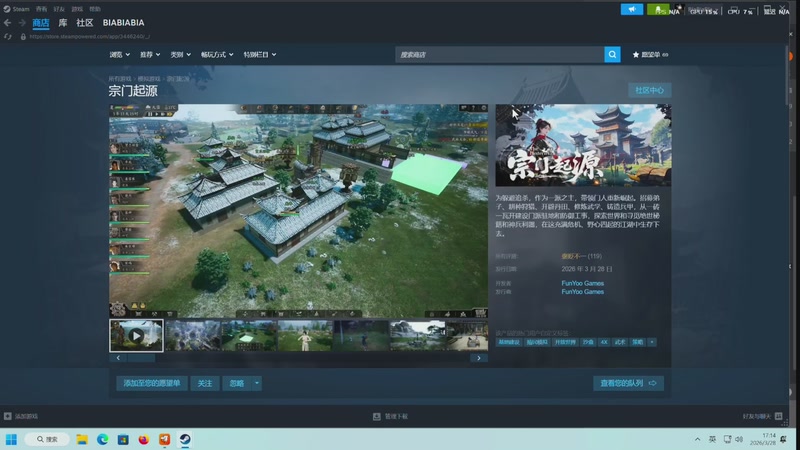This screenshot has width=800, height=450.
Task: Reload the store page with refresh icon
Action: coord(8,37)
